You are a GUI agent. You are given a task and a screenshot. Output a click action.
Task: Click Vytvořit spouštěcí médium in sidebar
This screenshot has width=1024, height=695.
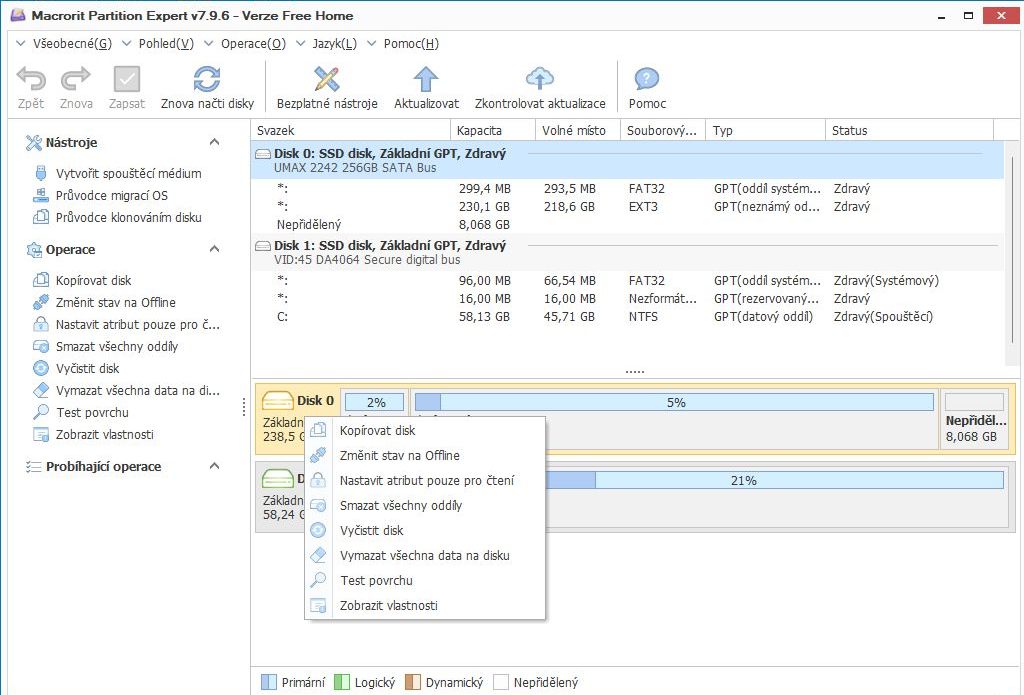[x=128, y=173]
